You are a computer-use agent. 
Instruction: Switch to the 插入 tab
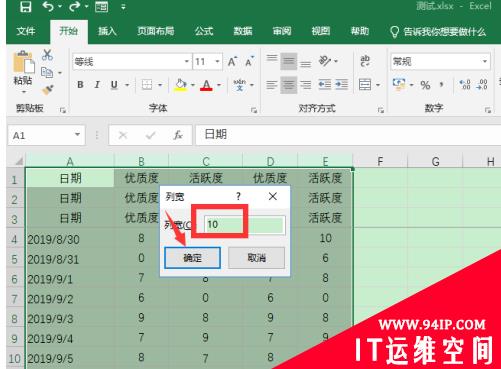(107, 31)
